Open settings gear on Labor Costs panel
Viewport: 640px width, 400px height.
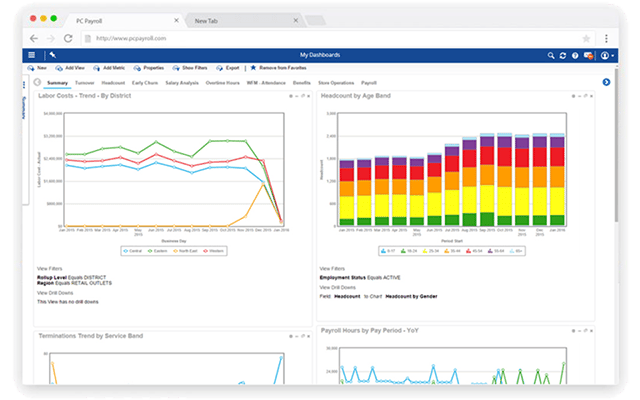[291, 96]
